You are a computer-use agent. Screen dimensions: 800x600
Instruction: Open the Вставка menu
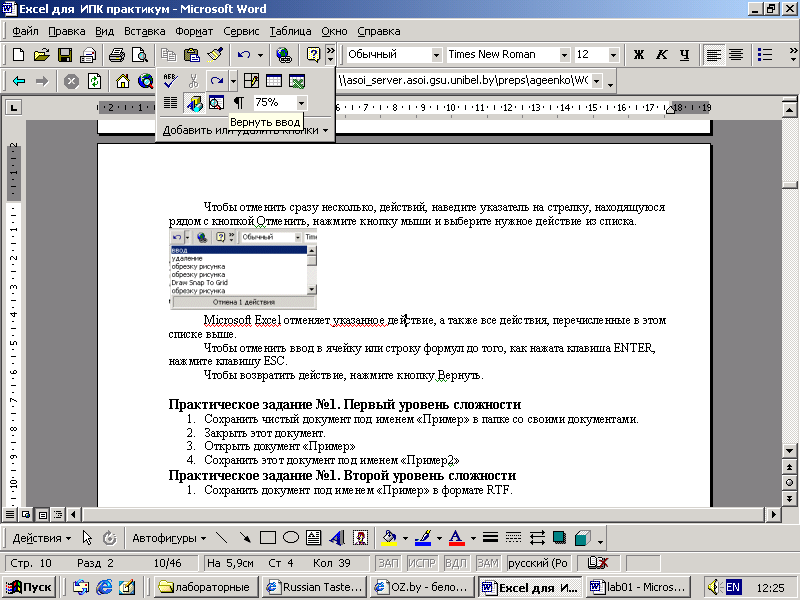144,31
